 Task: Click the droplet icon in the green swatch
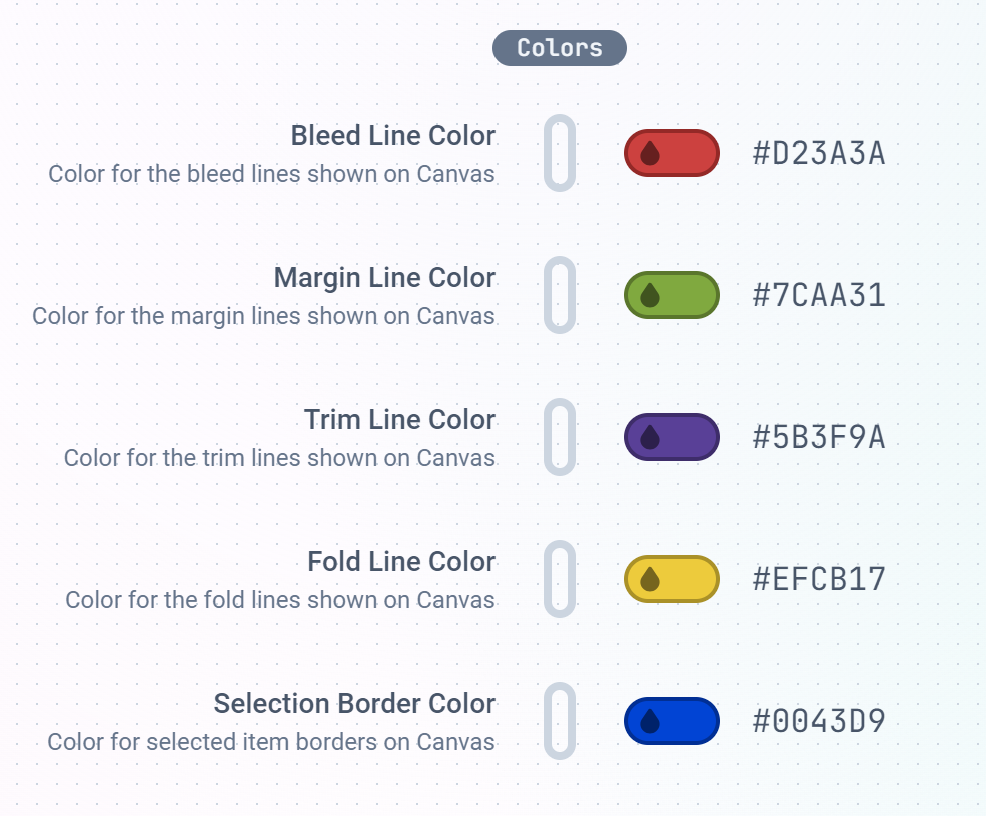pyautogui.click(x=650, y=295)
